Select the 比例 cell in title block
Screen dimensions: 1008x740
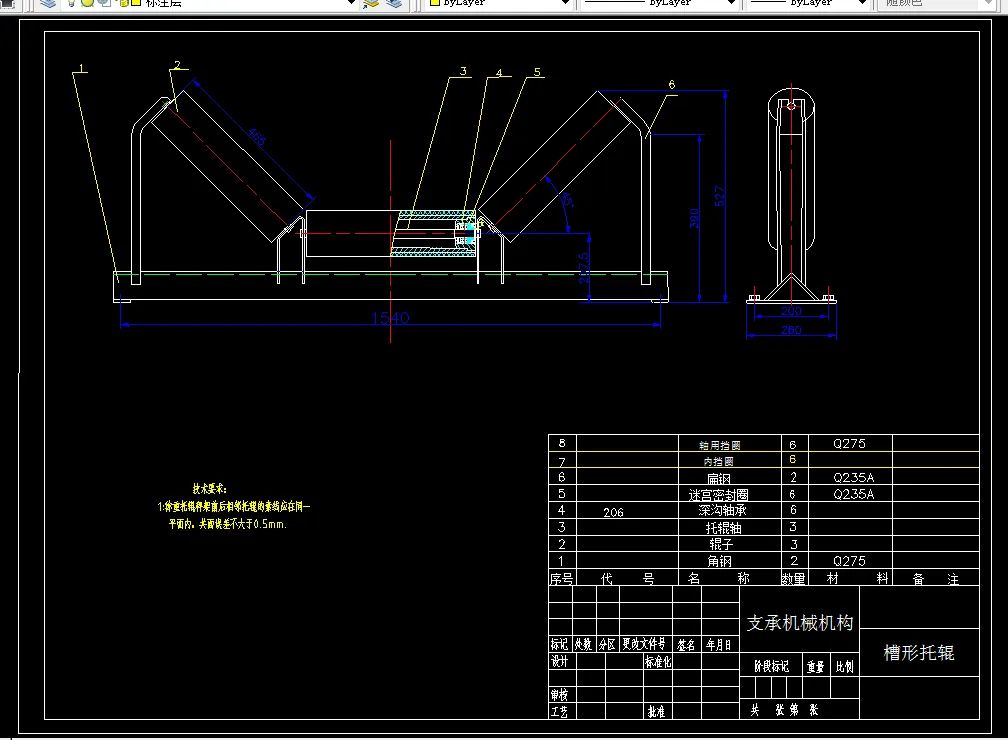tap(845, 667)
